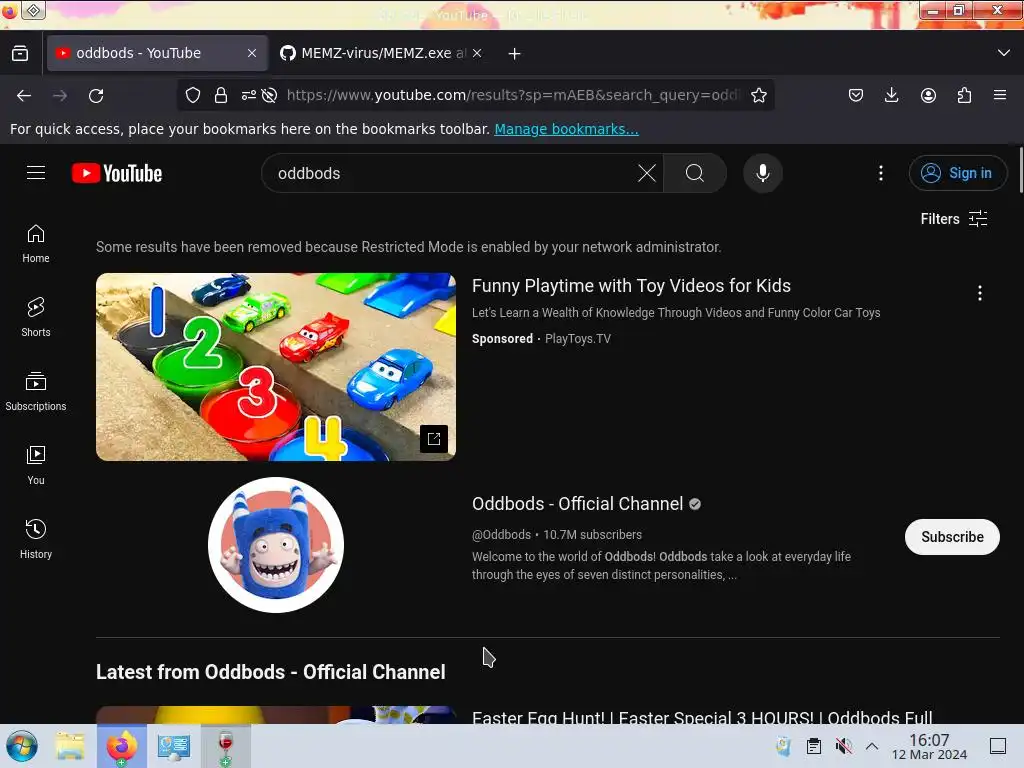Screen dimensions: 1024x768
Task: Open a new browser tab
Action: tap(515, 54)
